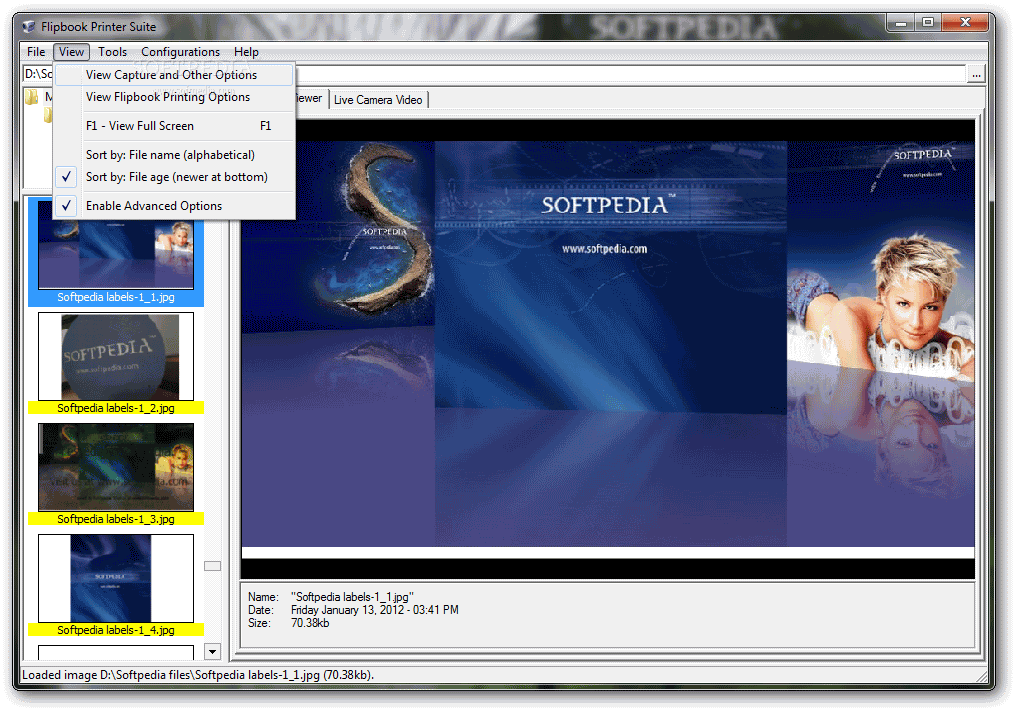Click the Flipbook Printer Suite title icon

coord(29,27)
